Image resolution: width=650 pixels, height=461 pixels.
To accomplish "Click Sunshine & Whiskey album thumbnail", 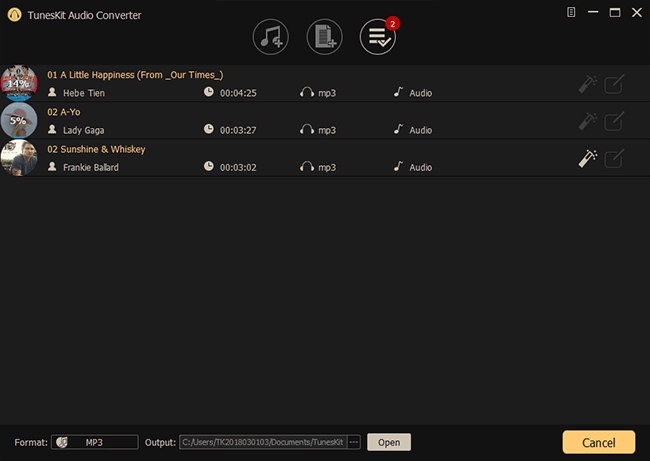I will click(19, 158).
